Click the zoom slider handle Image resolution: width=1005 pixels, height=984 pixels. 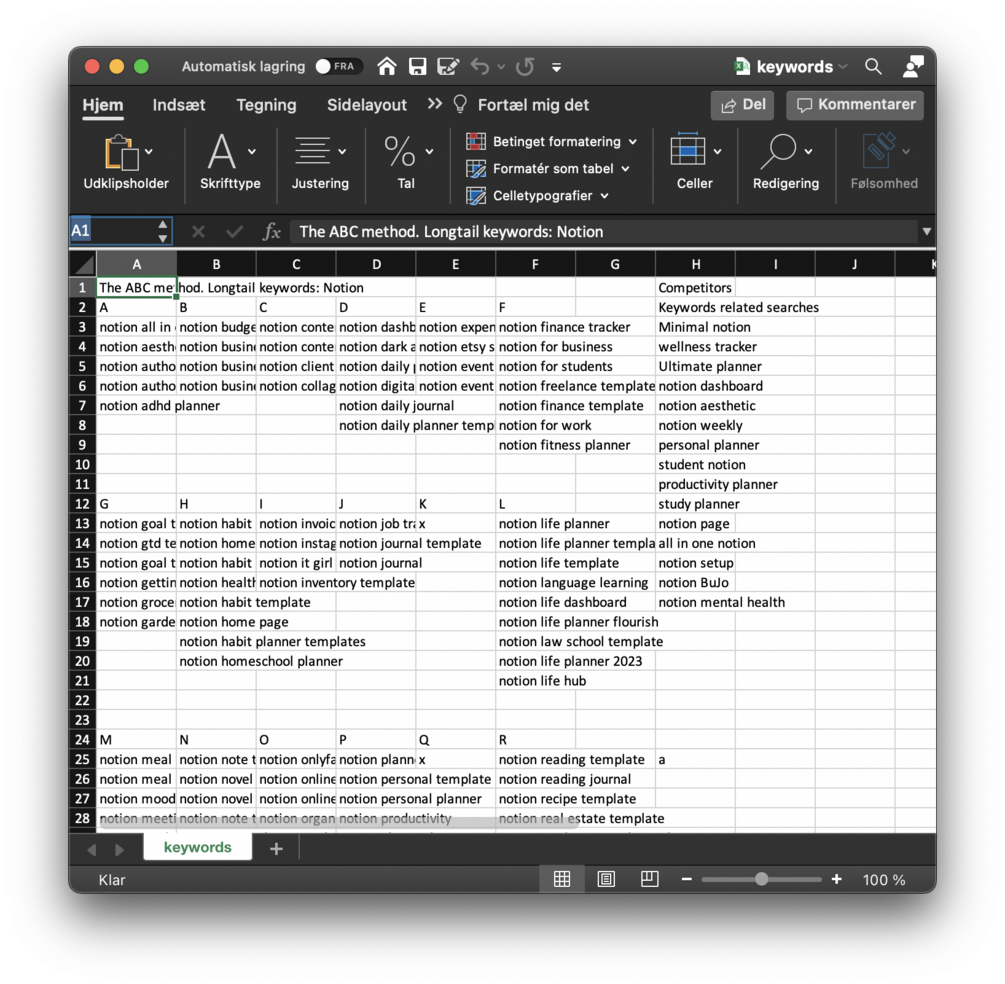761,880
